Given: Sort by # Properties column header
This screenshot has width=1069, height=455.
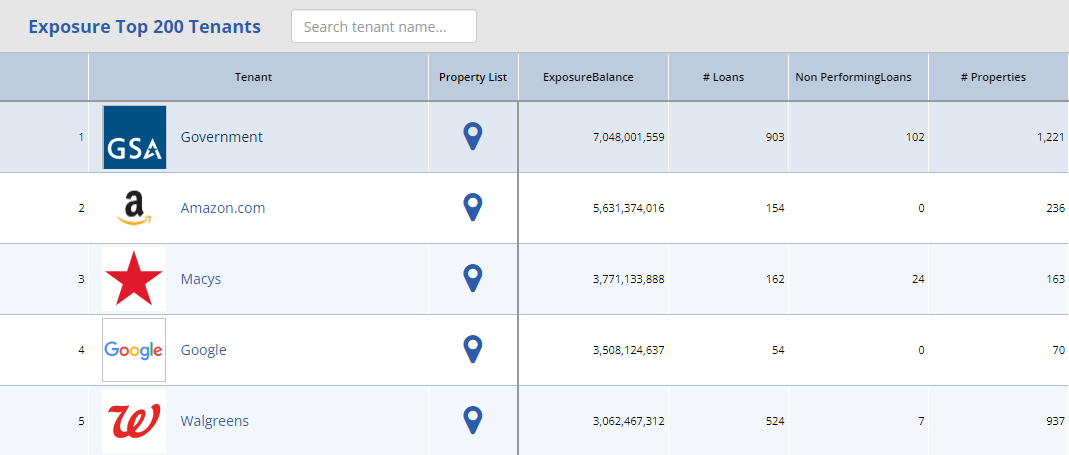Looking at the screenshot, I should point(993,77).
